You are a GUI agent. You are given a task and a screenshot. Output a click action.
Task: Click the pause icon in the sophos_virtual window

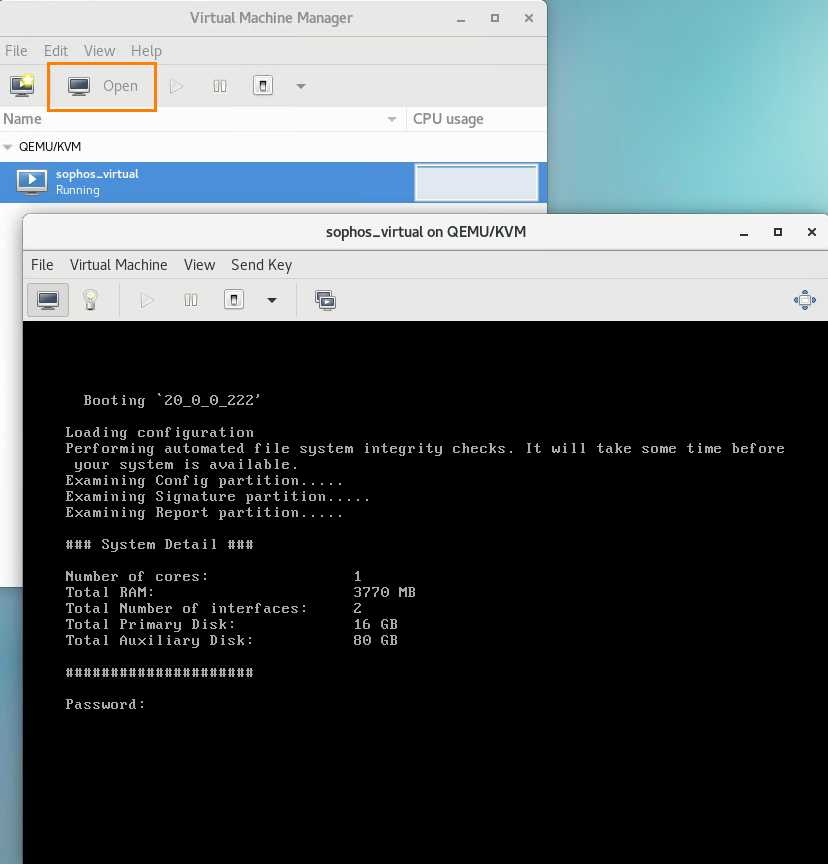click(x=191, y=300)
